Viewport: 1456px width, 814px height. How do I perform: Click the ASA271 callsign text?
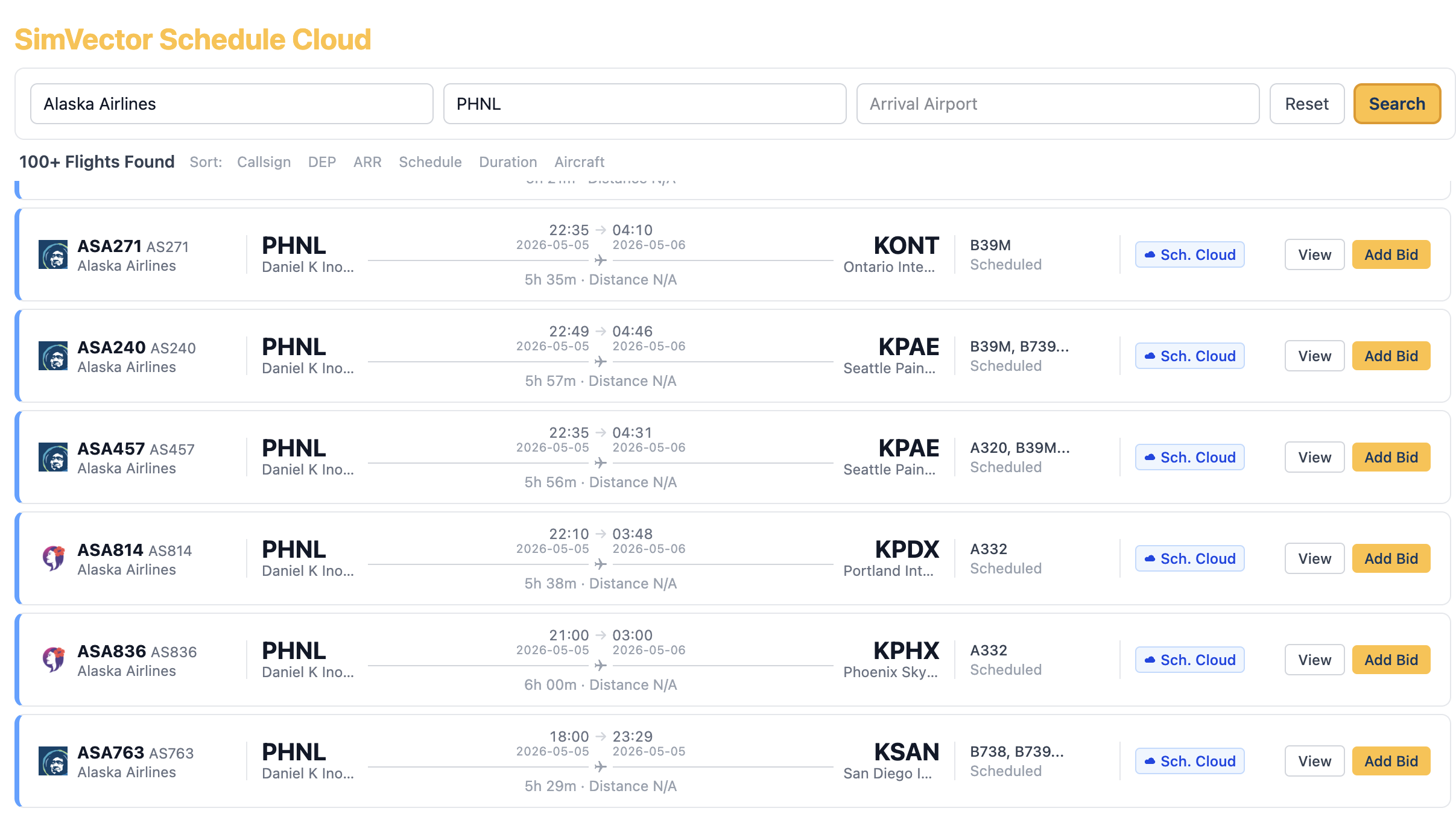[109, 246]
